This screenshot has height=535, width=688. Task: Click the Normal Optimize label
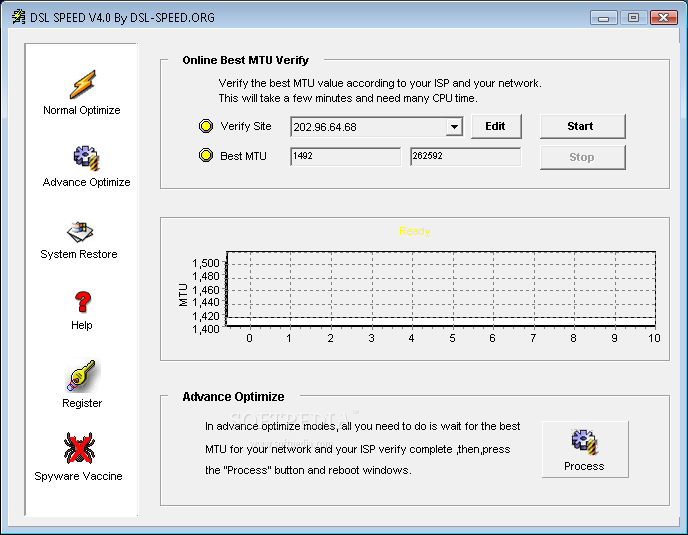(x=82, y=110)
